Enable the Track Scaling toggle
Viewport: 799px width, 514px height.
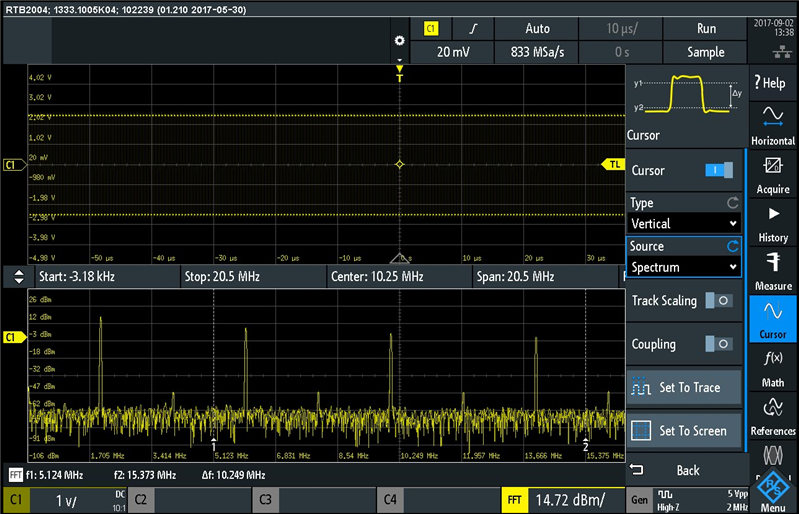pyautogui.click(x=718, y=301)
